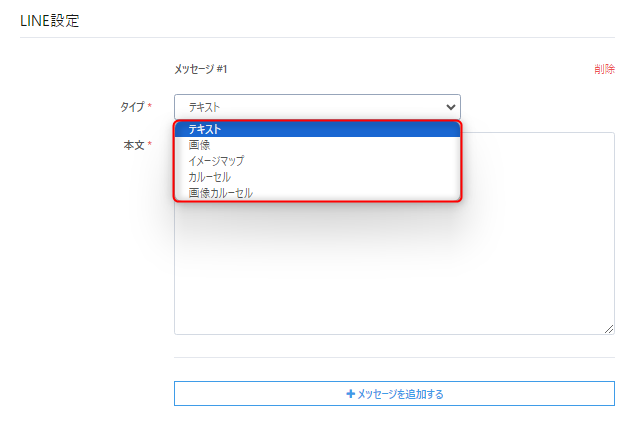
Task: Select the イメージマップ option
Action: pos(216,161)
